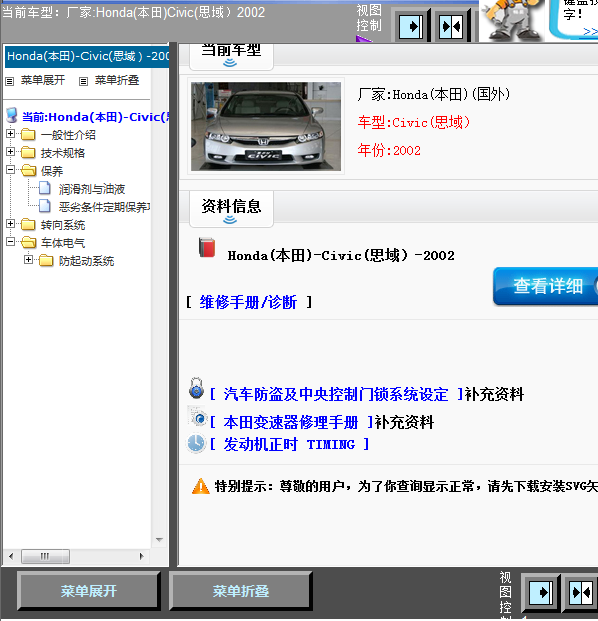The width and height of the screenshot is (598, 621).
Task: Select the 当前车型 tab header
Action: (231, 56)
